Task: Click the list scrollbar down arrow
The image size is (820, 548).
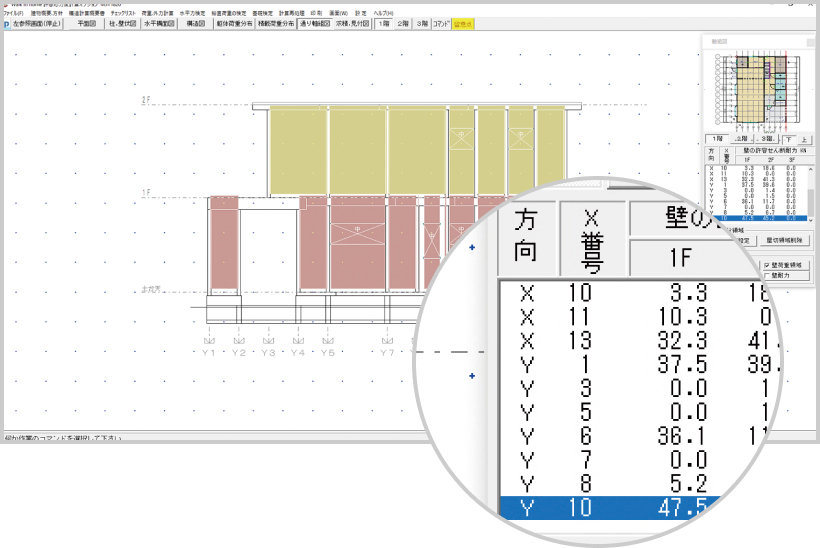Action: coord(811,220)
